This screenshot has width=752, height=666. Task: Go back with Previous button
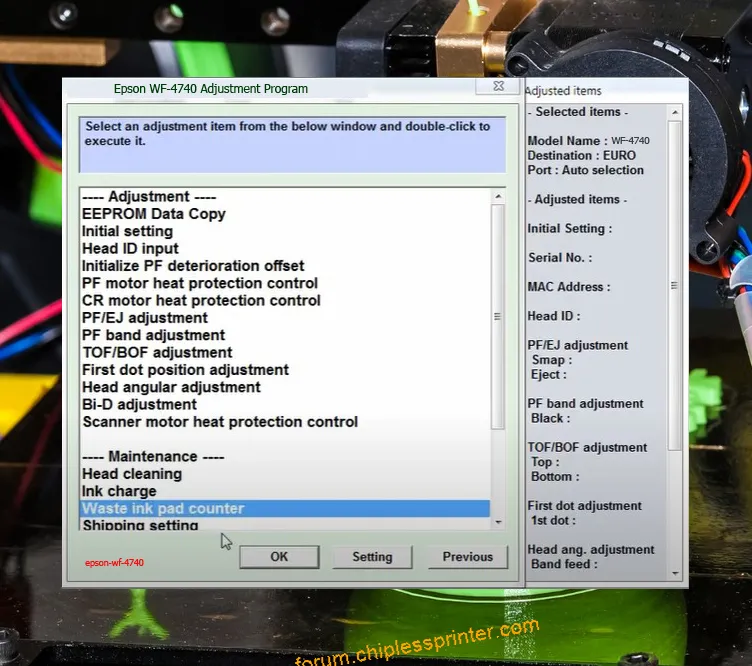pyautogui.click(x=468, y=557)
